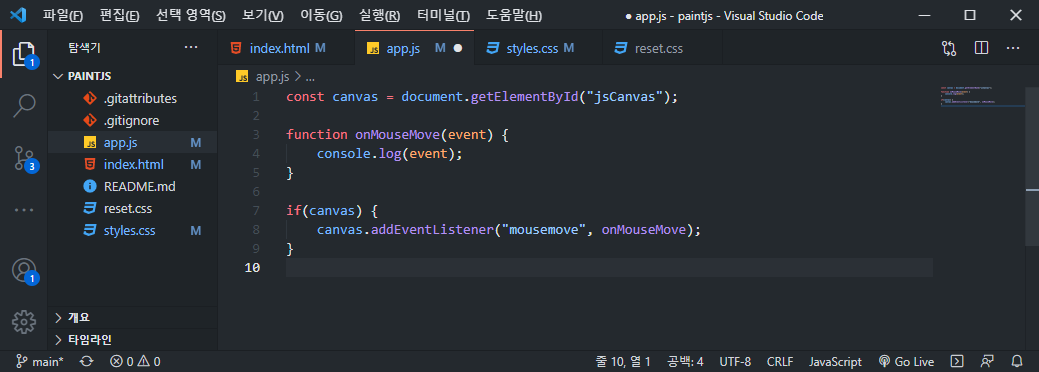
Task: Open the 보기(V) menu
Action: (x=262, y=15)
